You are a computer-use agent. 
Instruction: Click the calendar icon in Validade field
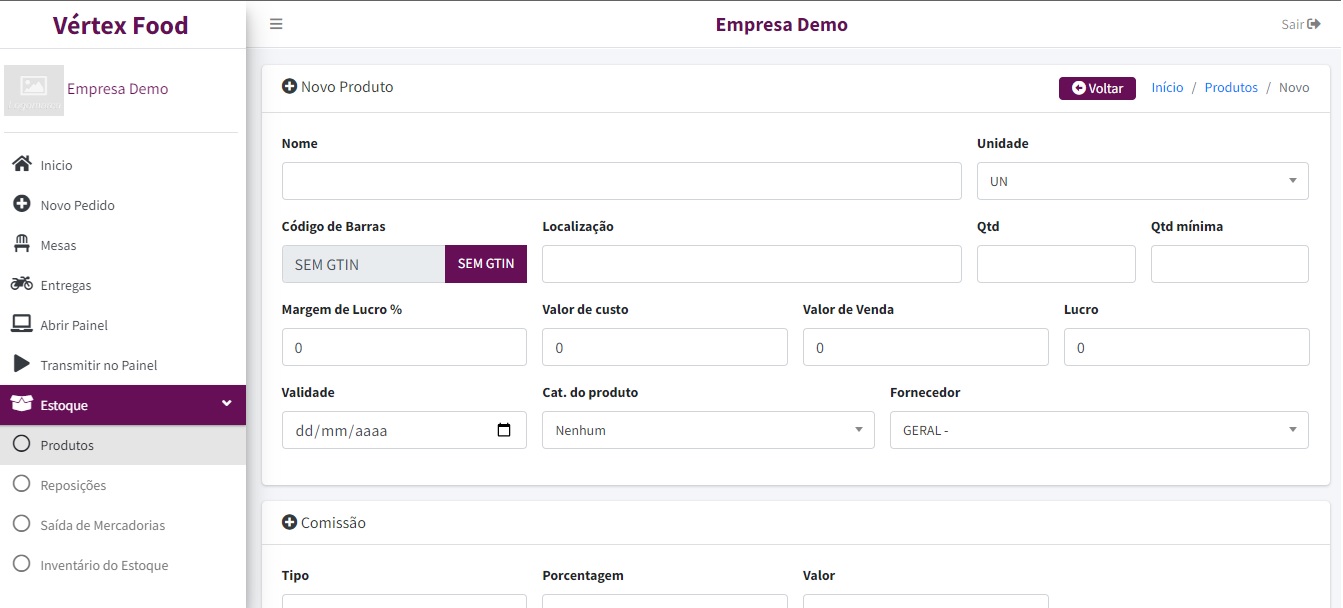coord(504,430)
